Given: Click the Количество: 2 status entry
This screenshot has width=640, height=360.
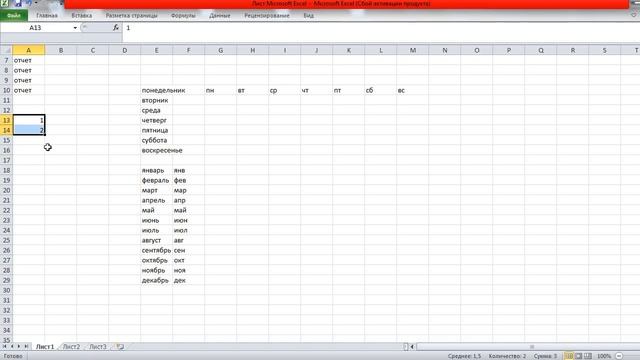Looking at the screenshot, I should click(x=507, y=356).
